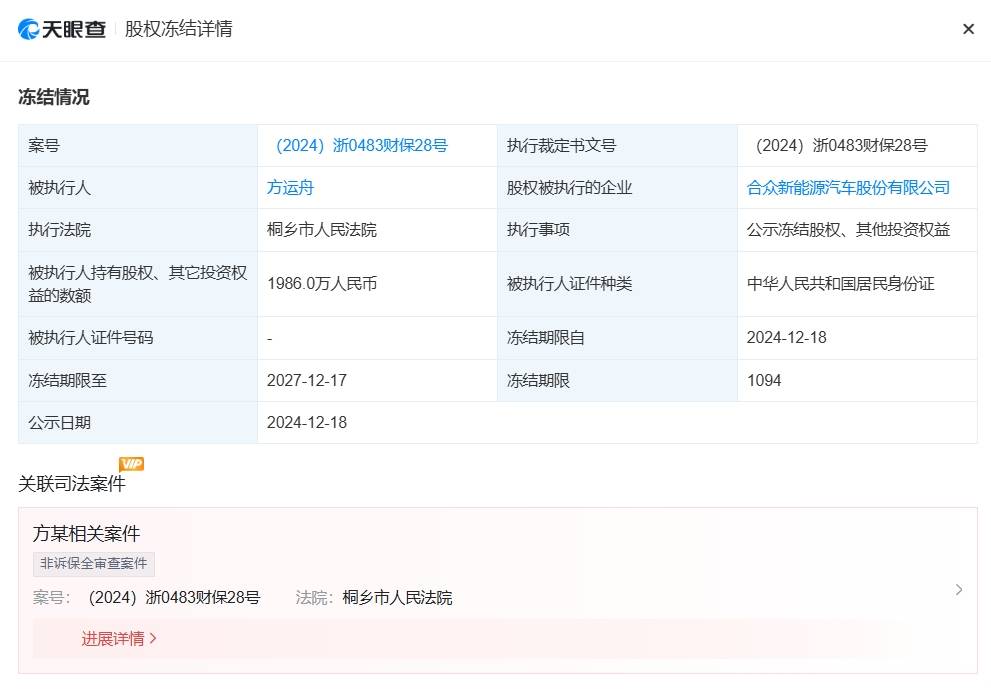Viewport: 991px width, 689px height.
Task: Select the 方某相关案件 title
Action: click(86, 534)
